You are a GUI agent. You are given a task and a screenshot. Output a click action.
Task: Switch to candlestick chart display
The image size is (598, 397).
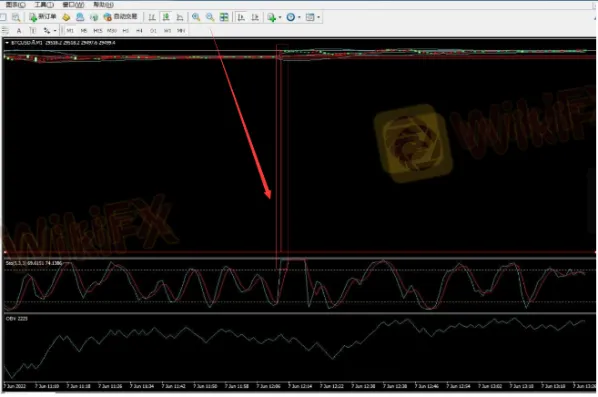coord(166,17)
